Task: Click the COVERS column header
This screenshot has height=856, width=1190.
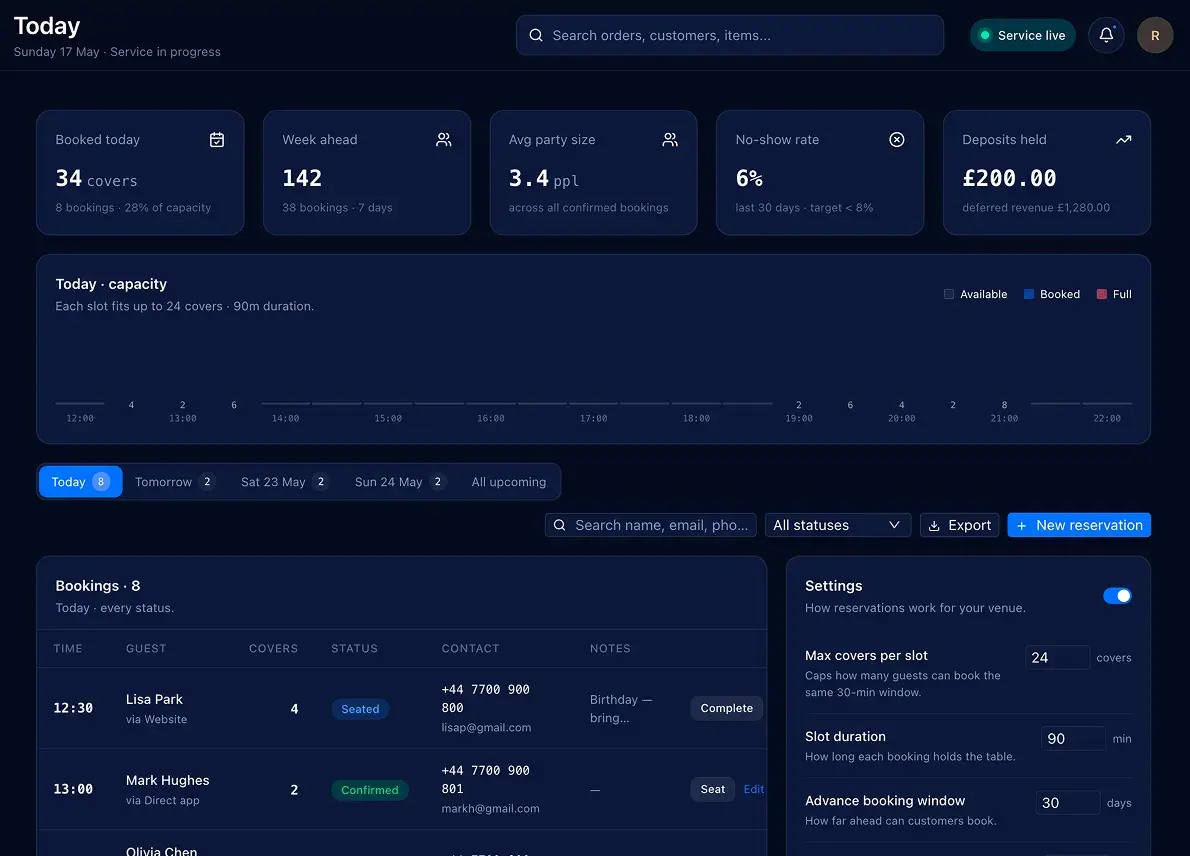Action: pos(273,648)
